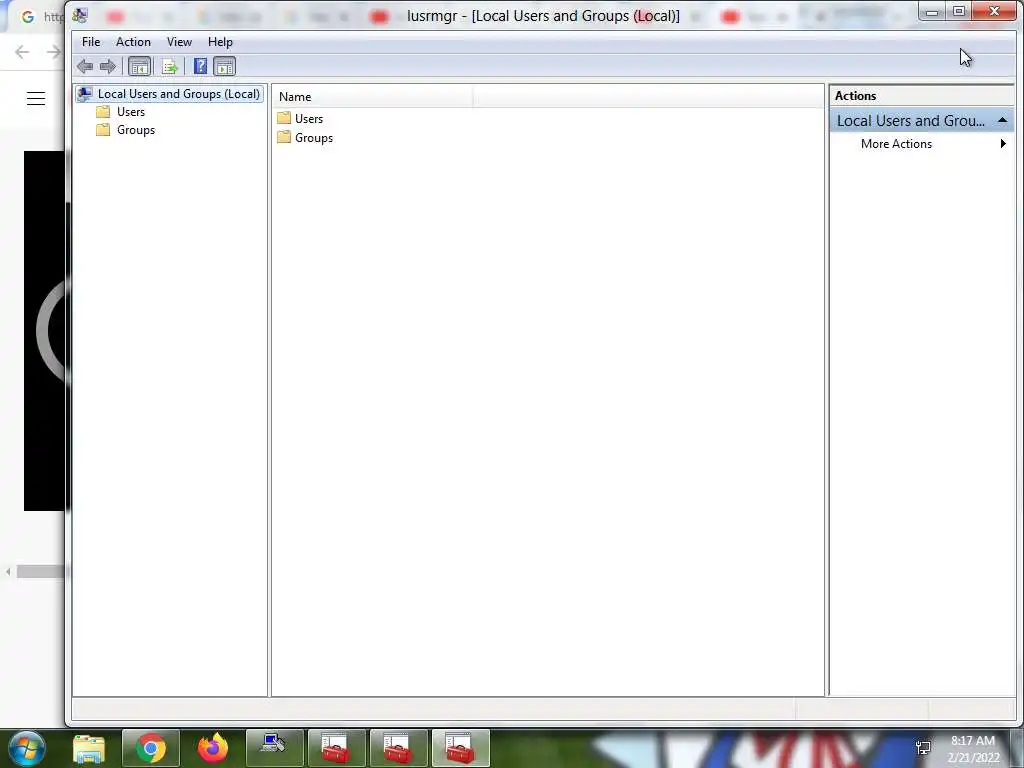
Task: Click the browser horizontal scrollbar left arrow
Action: [x=8, y=572]
